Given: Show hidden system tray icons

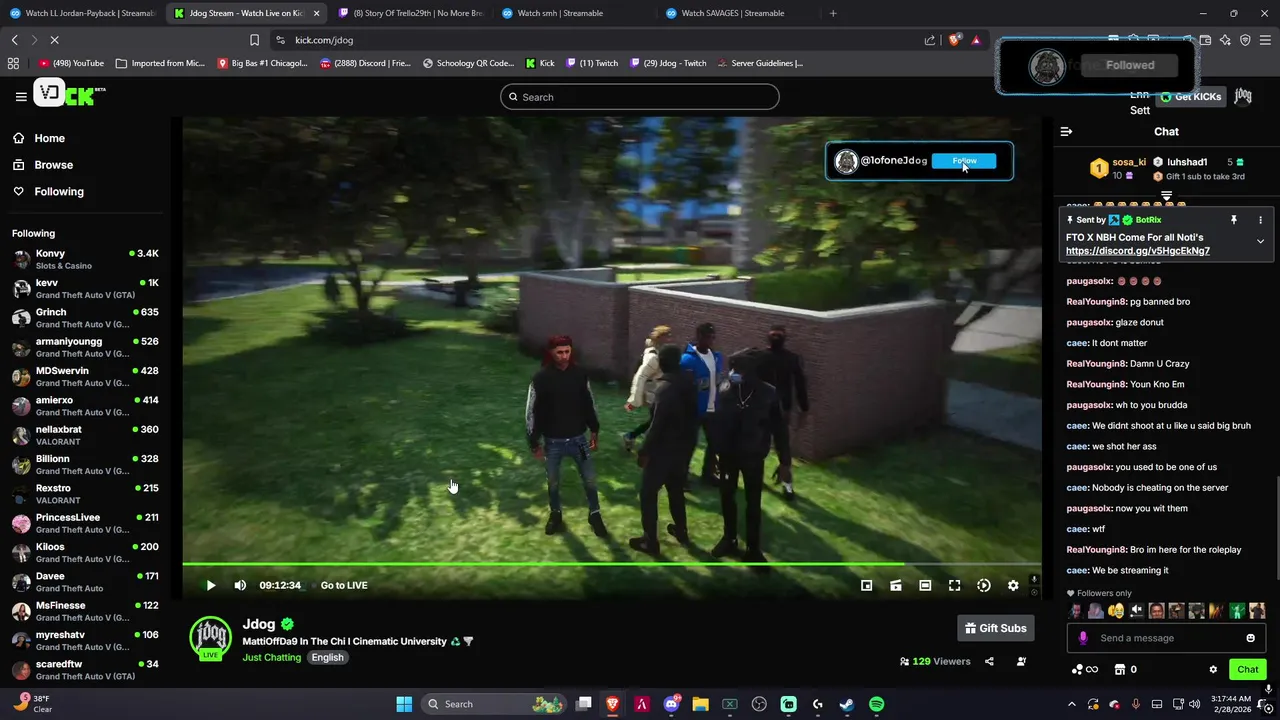Looking at the screenshot, I should point(1072,704).
